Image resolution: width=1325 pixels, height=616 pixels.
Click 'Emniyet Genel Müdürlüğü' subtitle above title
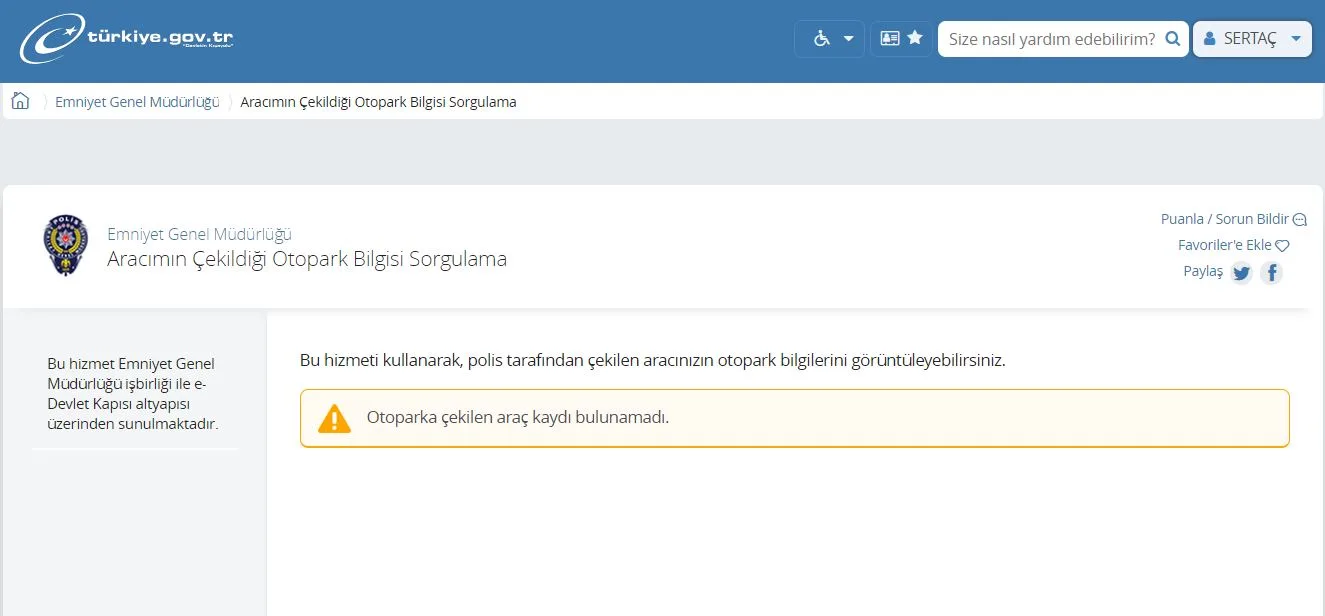(x=199, y=234)
